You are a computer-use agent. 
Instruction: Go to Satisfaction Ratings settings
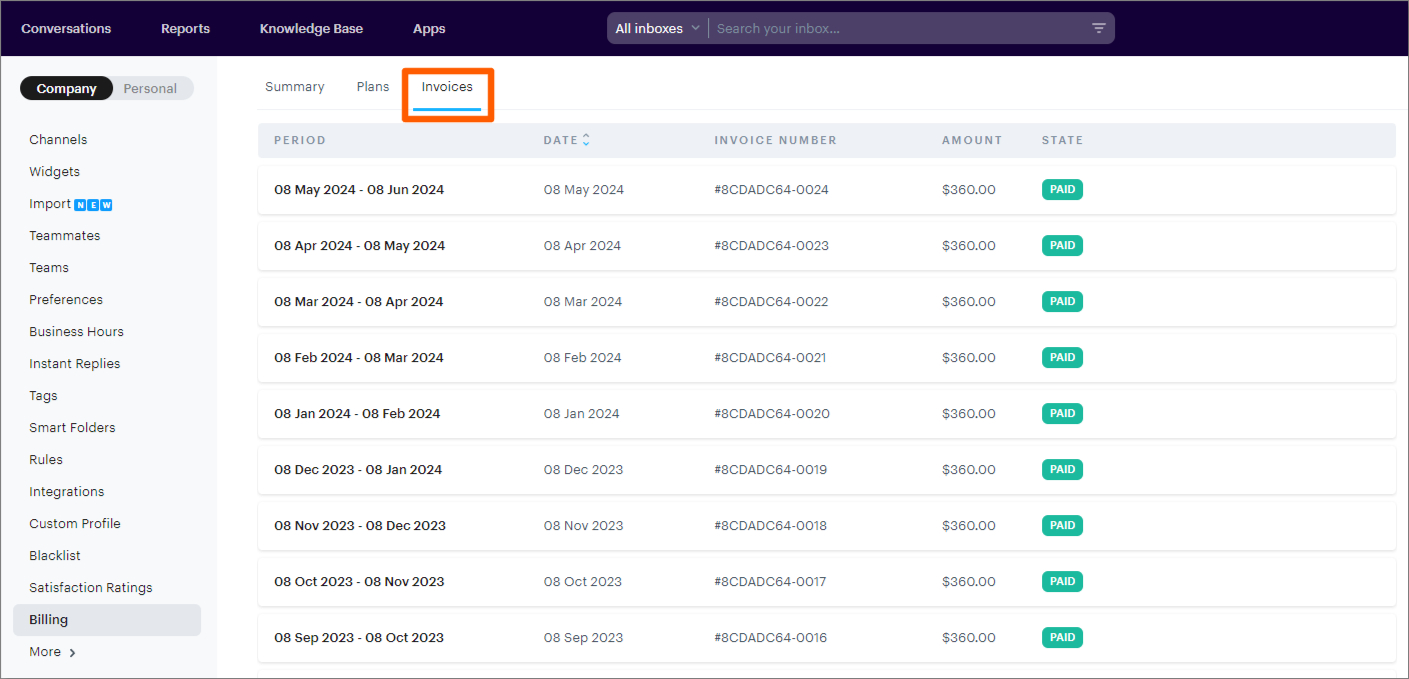[91, 588]
